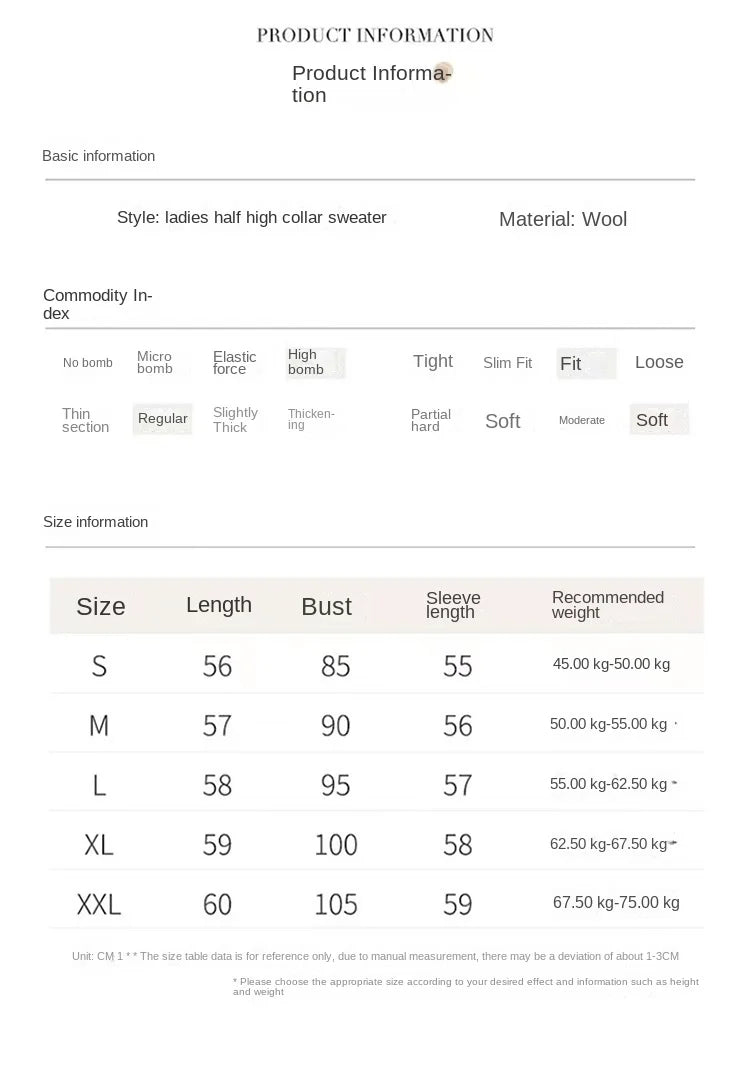Select the Micro bomb option
The width and height of the screenshot is (750, 1068).
tap(155, 363)
